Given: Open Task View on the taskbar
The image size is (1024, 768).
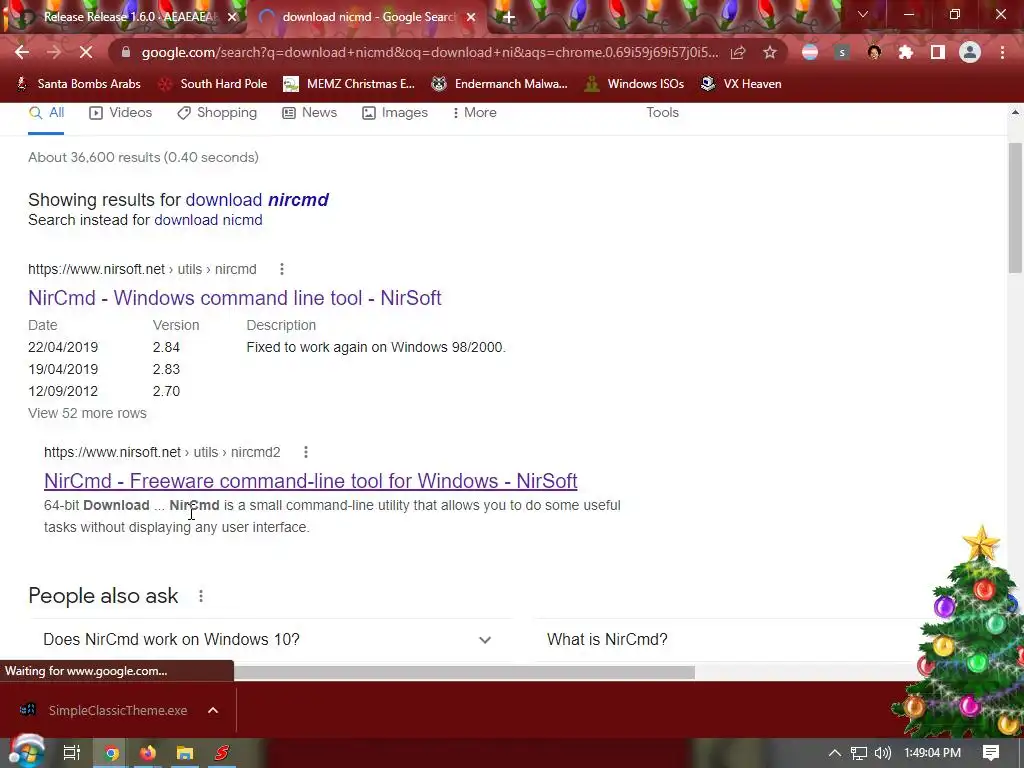Looking at the screenshot, I should [x=72, y=753].
